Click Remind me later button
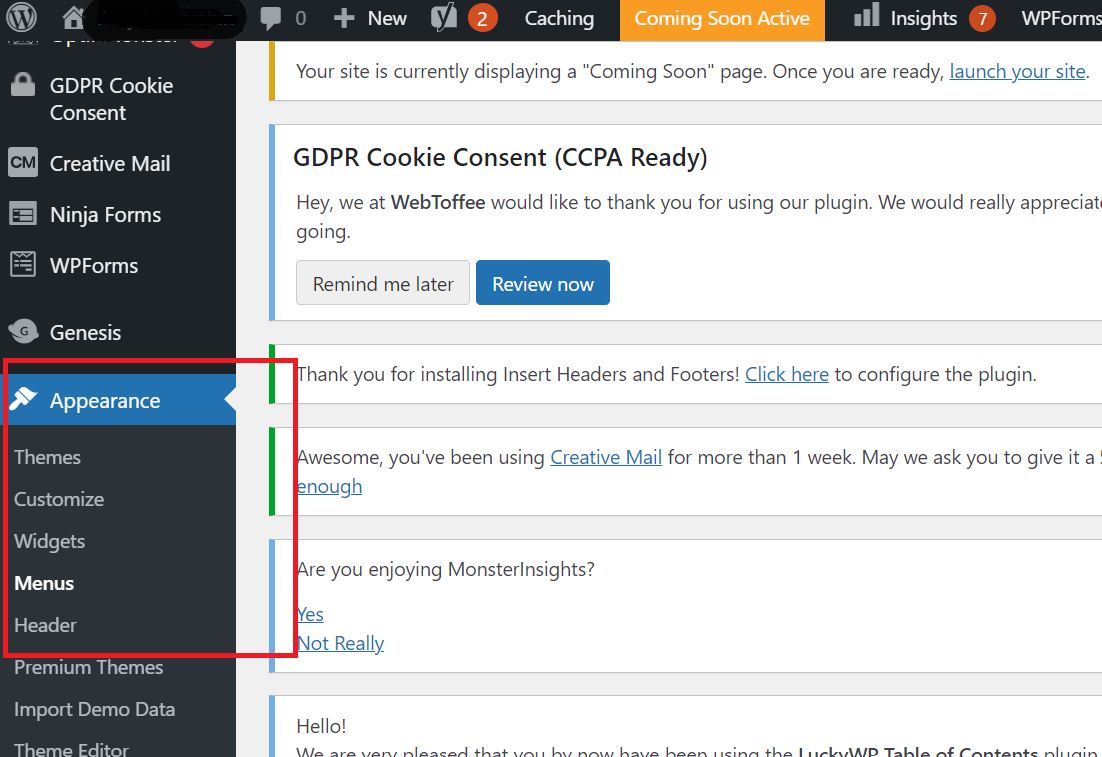 click(382, 283)
